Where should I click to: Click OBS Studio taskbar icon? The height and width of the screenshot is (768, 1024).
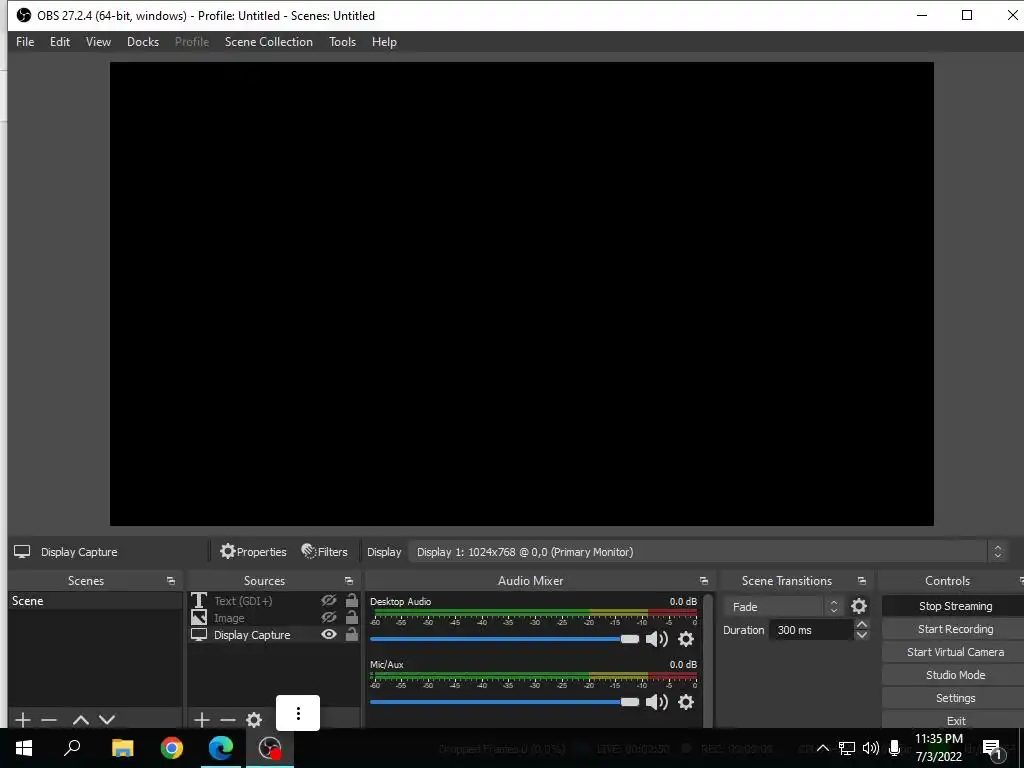click(270, 748)
